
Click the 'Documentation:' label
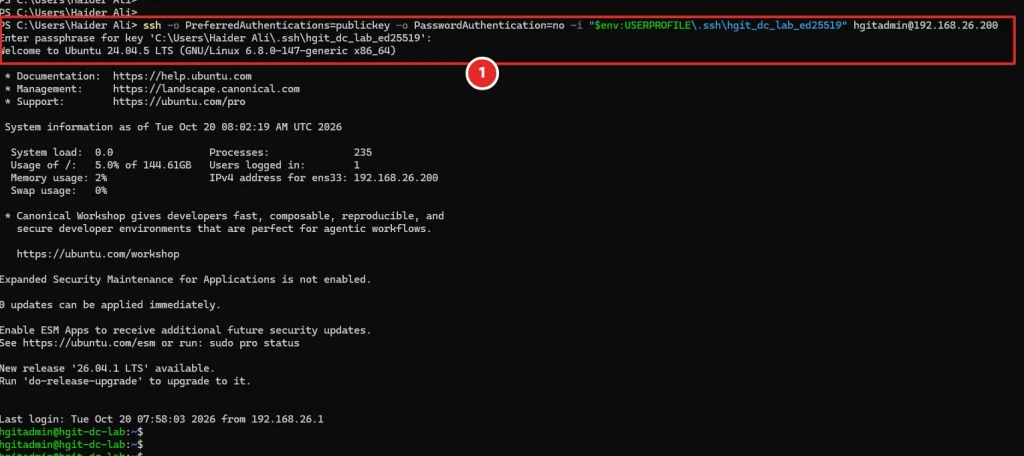pos(59,76)
